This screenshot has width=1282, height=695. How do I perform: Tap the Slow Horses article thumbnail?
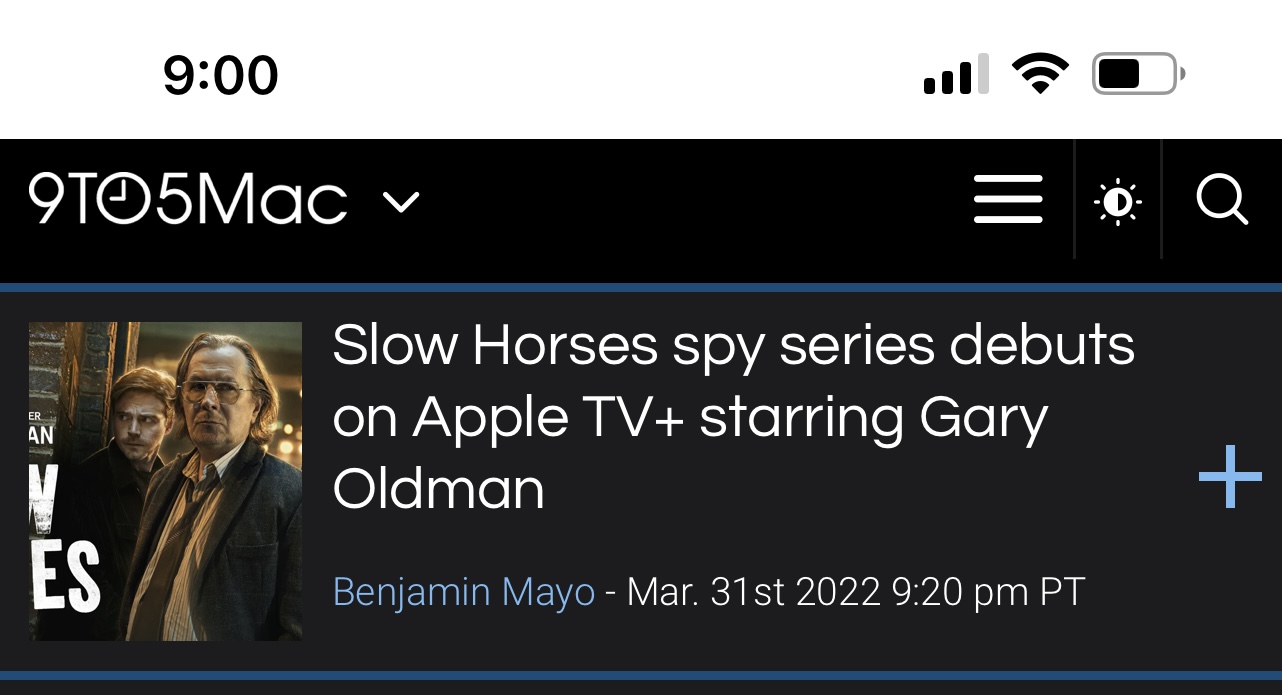point(165,480)
